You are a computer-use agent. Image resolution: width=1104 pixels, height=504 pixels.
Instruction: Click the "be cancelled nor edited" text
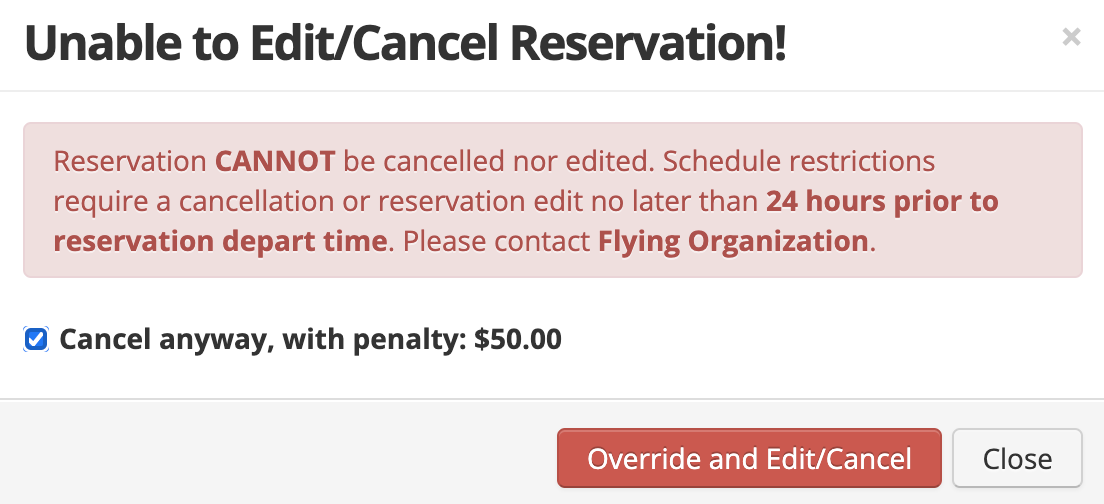point(496,162)
